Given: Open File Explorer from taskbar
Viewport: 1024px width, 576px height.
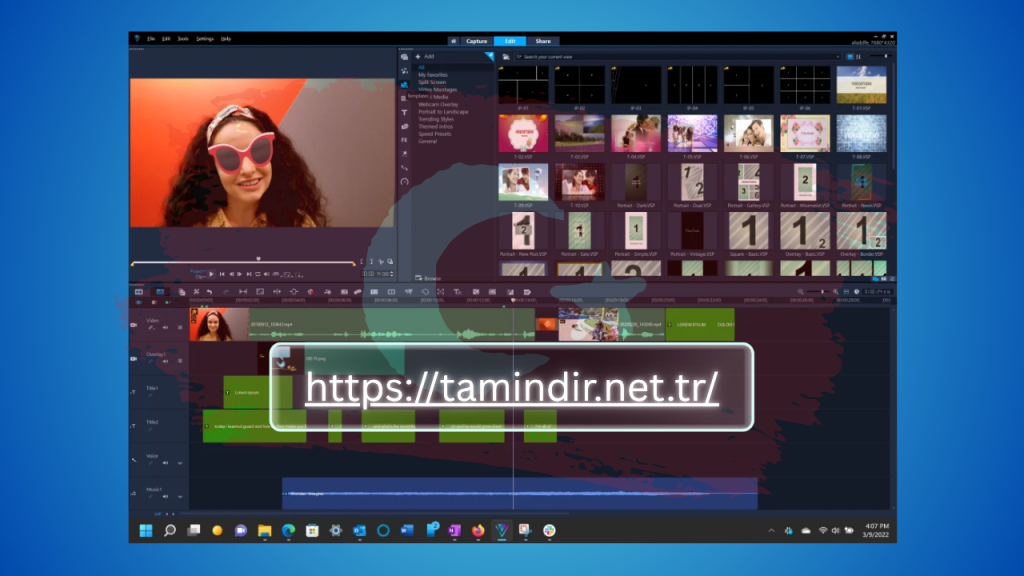Looking at the screenshot, I should (x=264, y=530).
